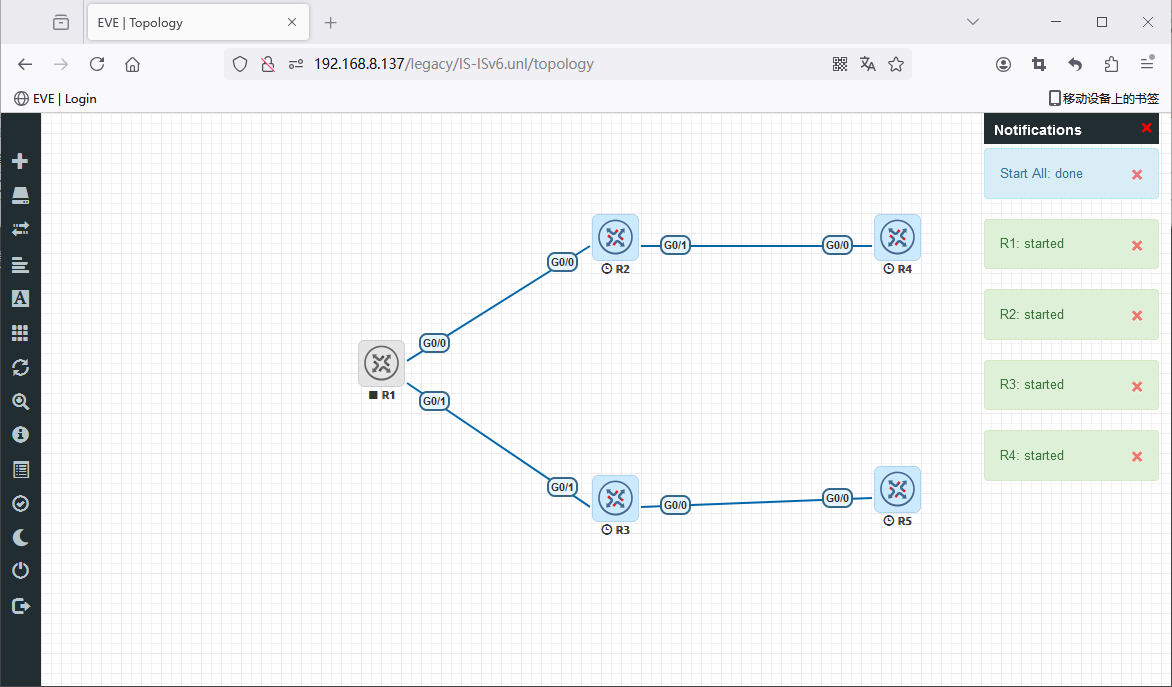Viewport: 1172px width, 687px height.
Task: Close the Notifications panel with red X
Action: coord(1146,128)
